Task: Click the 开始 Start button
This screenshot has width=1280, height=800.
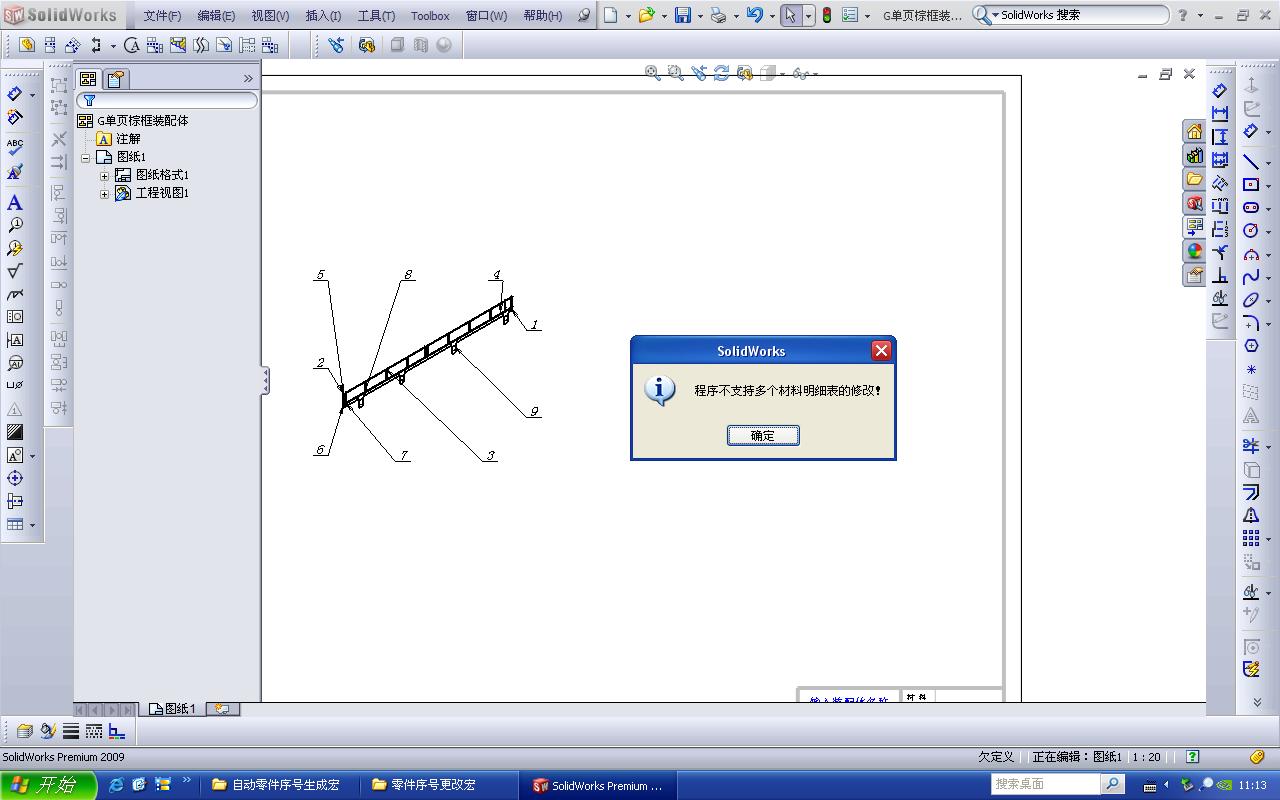Action: coord(47,785)
